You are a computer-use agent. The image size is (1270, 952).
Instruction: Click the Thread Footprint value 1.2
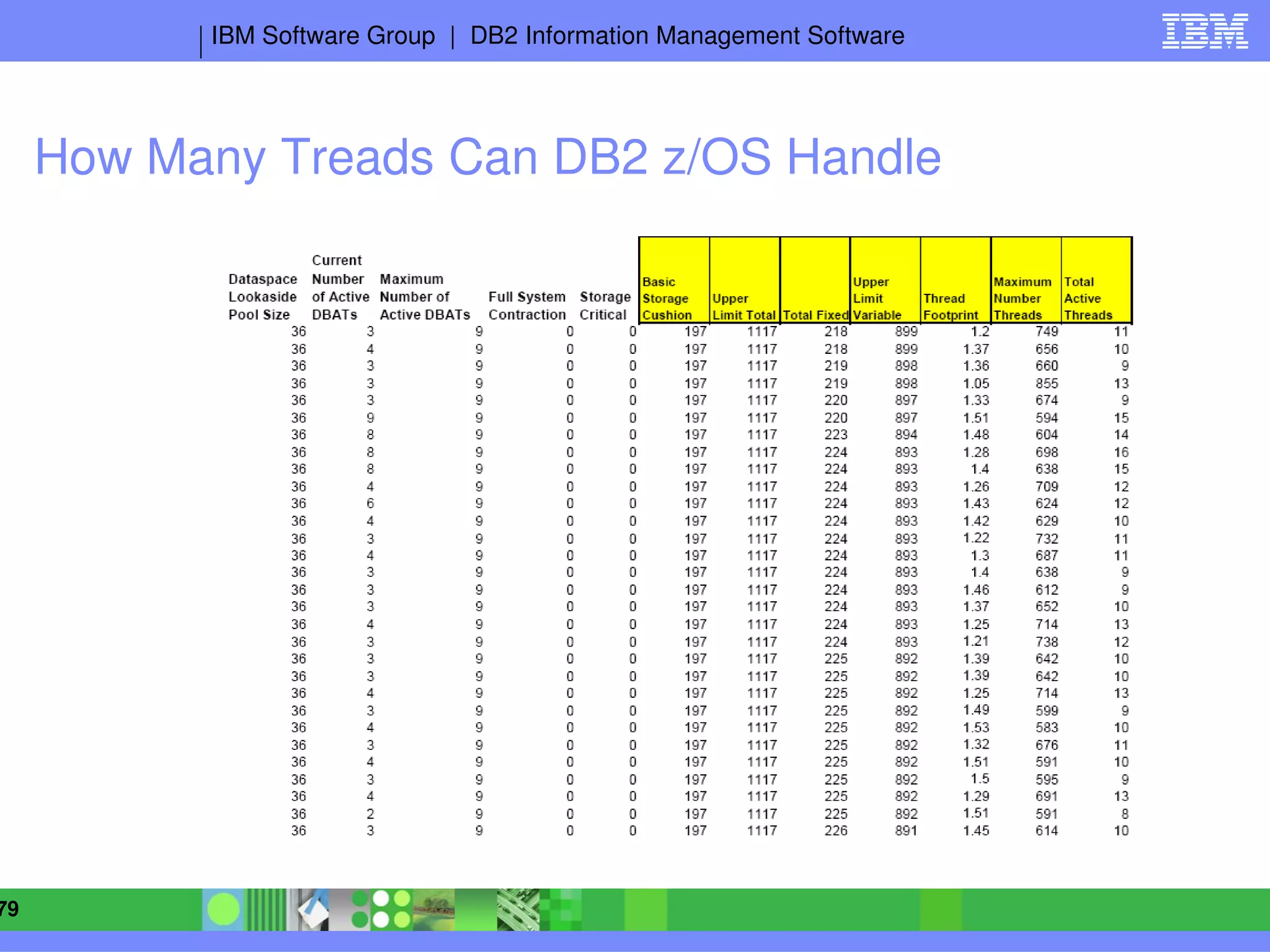(x=980, y=332)
